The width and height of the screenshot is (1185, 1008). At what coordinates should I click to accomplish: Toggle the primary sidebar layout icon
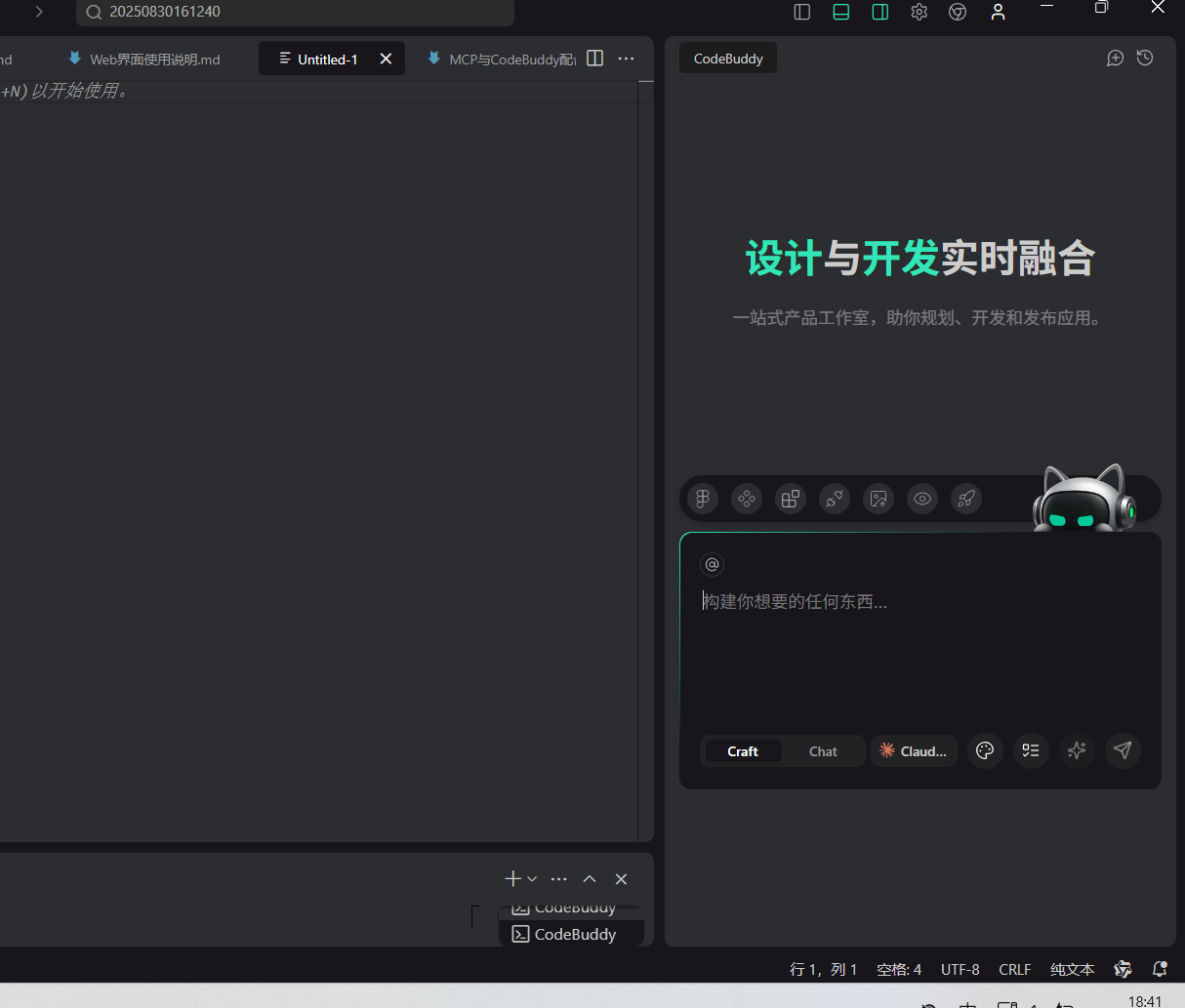tap(802, 12)
